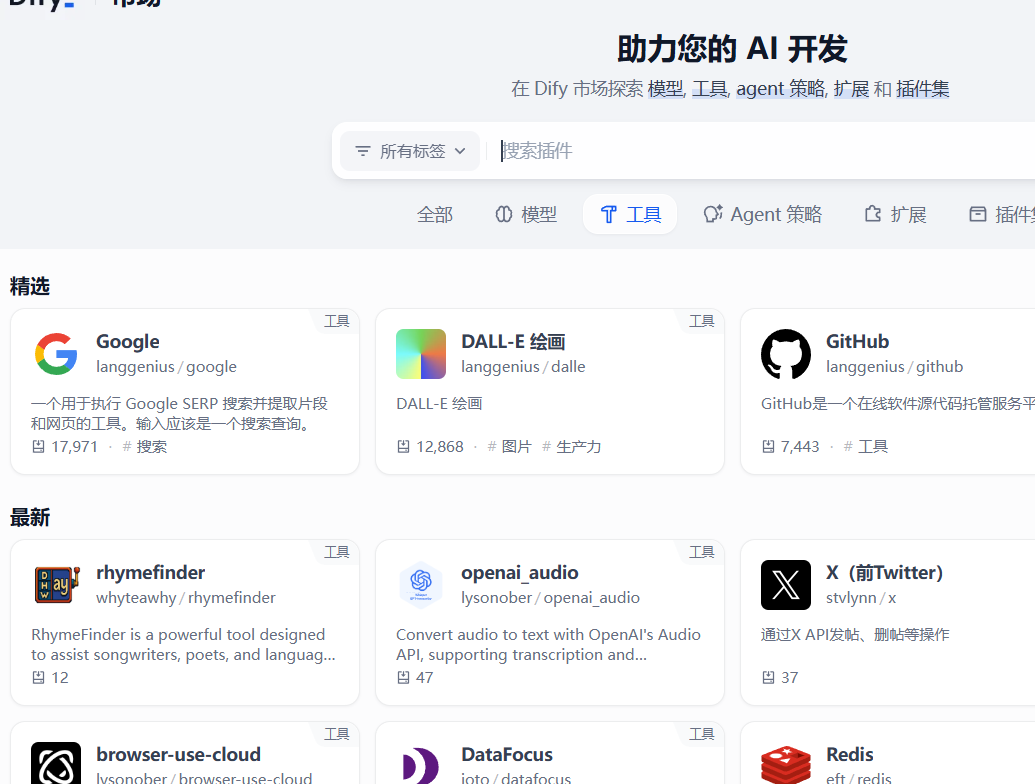Screen dimensions: 1035x784
Task: Click the 模型 link in the subtitle
Action: coord(665,88)
